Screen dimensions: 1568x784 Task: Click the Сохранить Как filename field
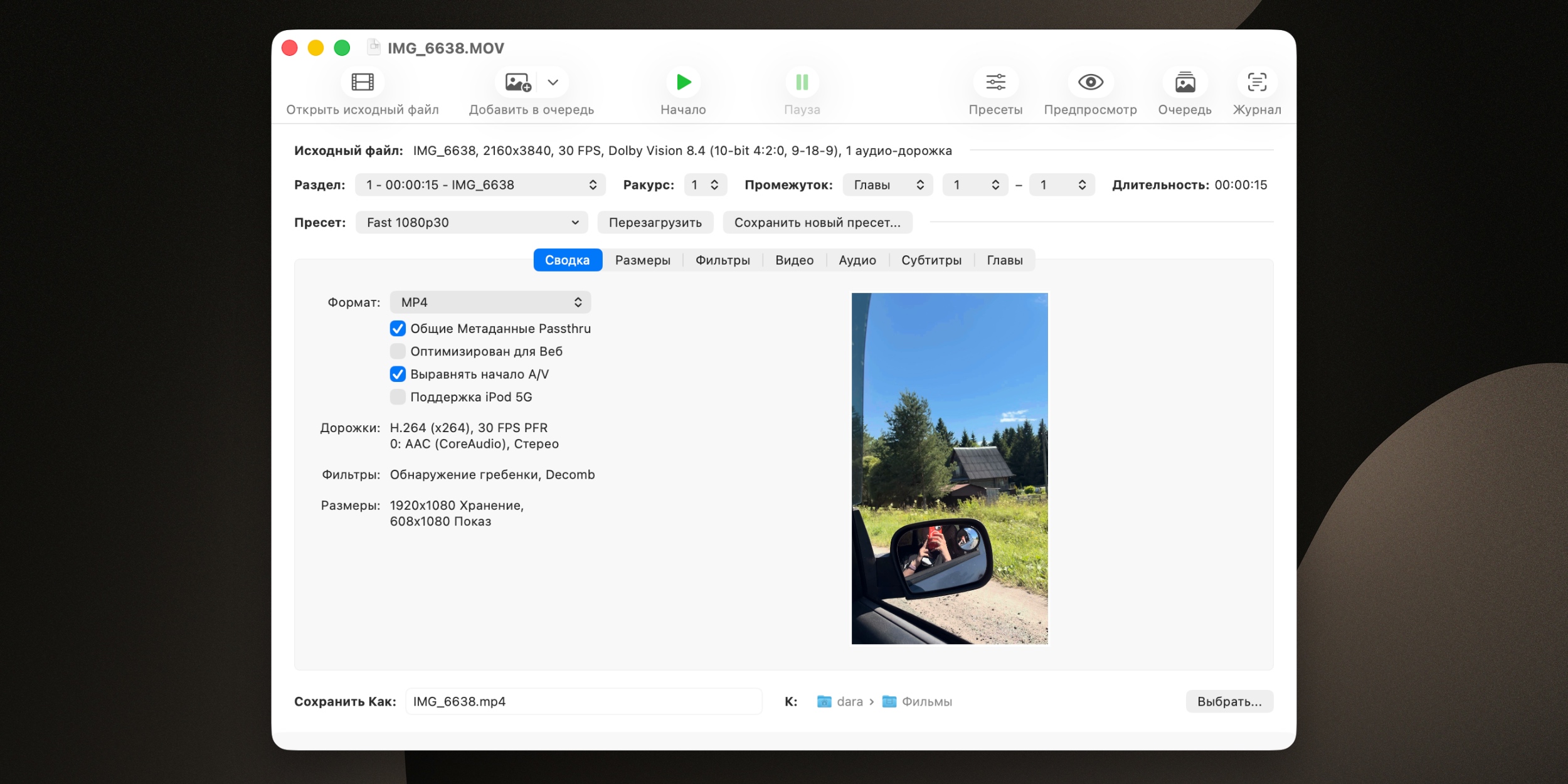click(584, 701)
